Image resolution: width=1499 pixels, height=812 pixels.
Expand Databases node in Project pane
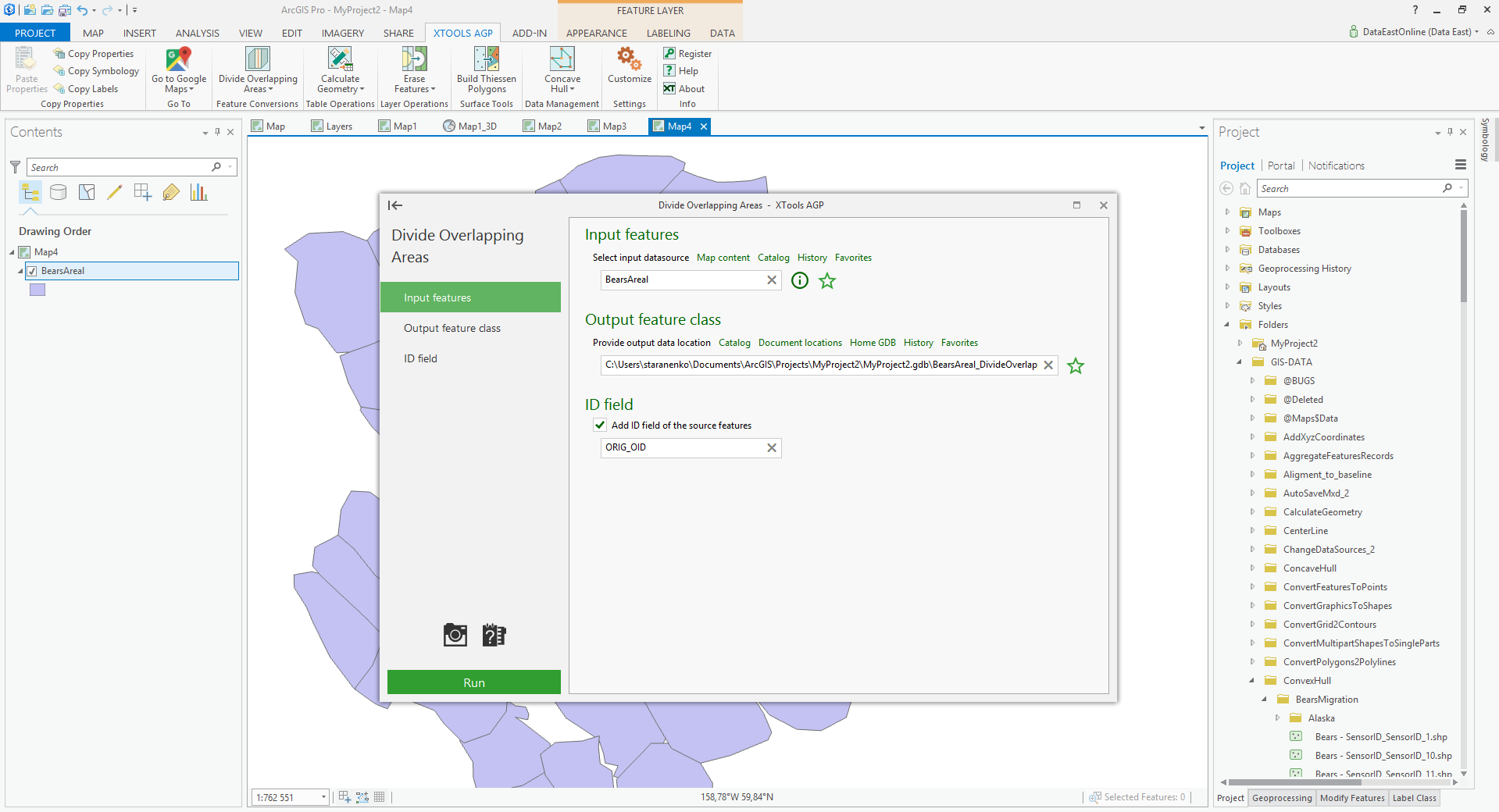pos(1227,250)
